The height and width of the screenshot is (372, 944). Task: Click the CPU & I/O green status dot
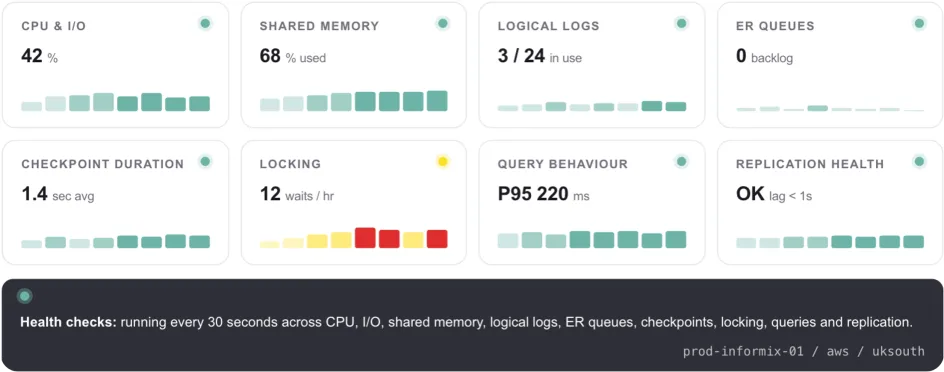tap(205, 23)
